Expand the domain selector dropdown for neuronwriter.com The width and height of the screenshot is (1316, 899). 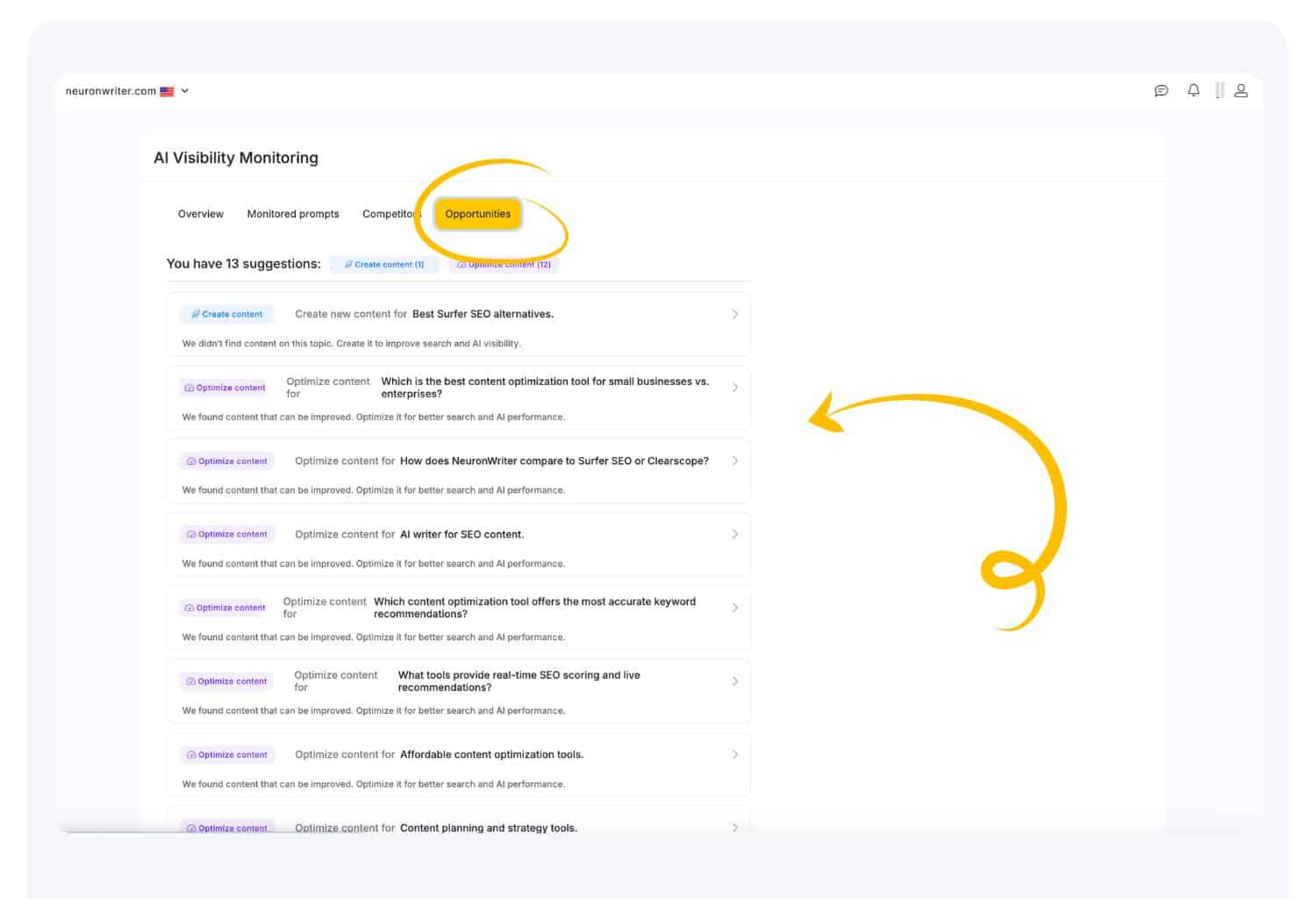click(184, 90)
